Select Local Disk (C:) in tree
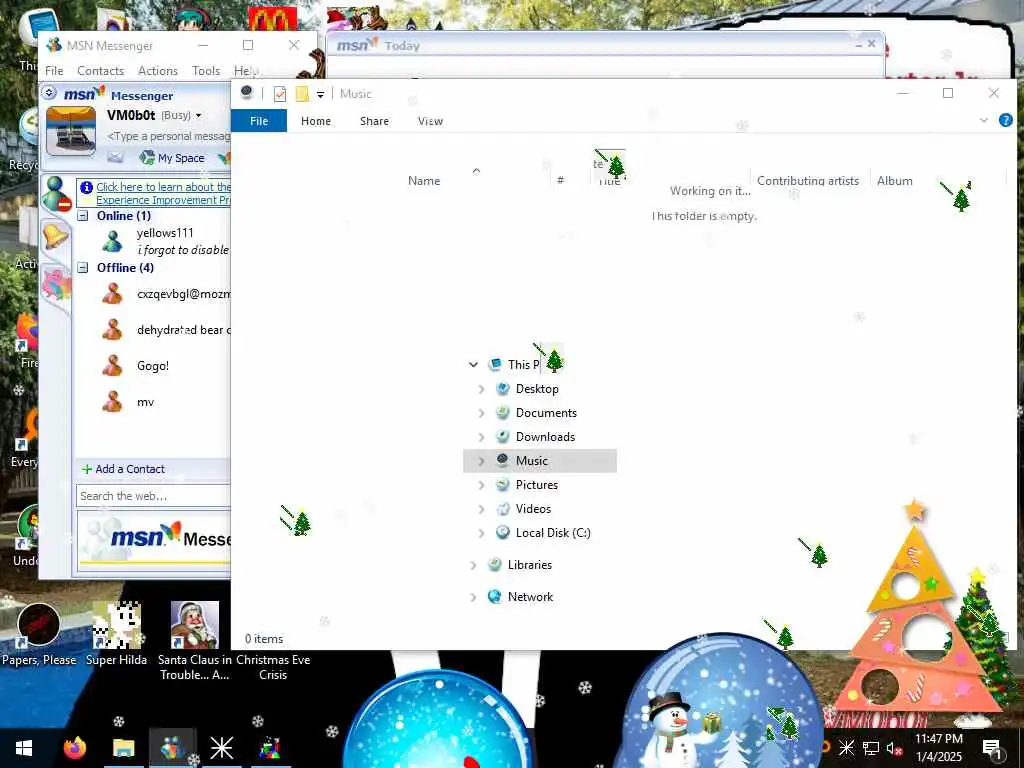 click(552, 533)
